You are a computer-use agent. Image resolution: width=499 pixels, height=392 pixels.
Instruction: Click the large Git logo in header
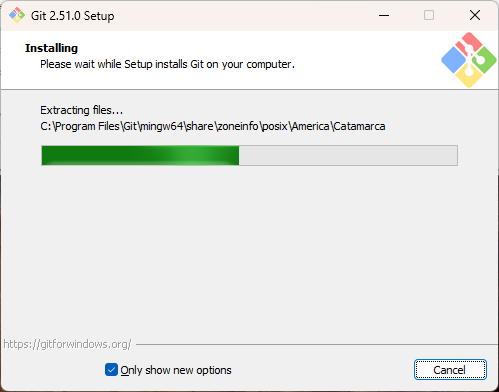pos(469,60)
